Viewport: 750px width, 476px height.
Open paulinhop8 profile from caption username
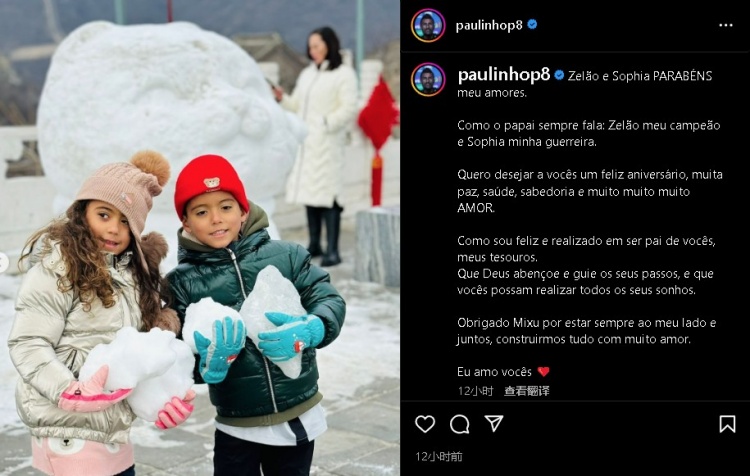point(504,75)
